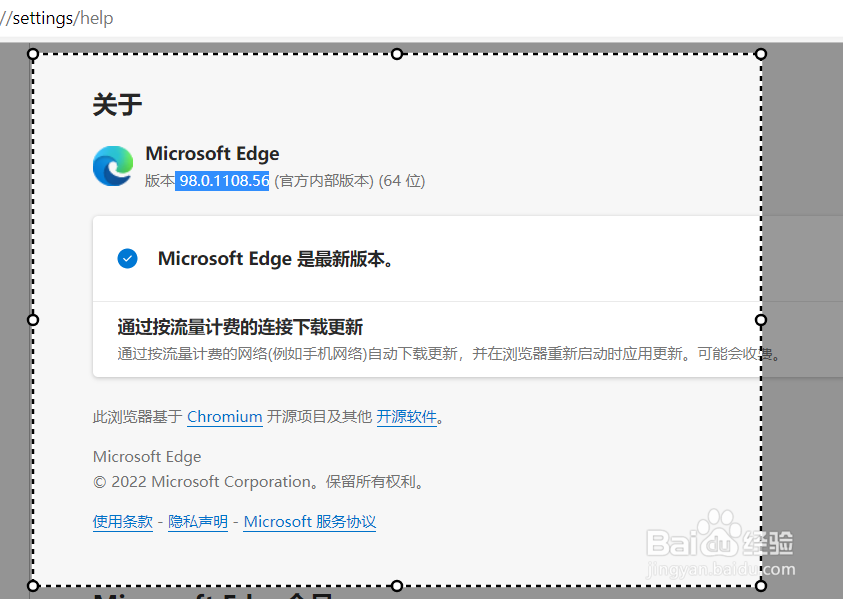843x599 pixels.
Task: Open the Chromium link
Action: point(225,417)
